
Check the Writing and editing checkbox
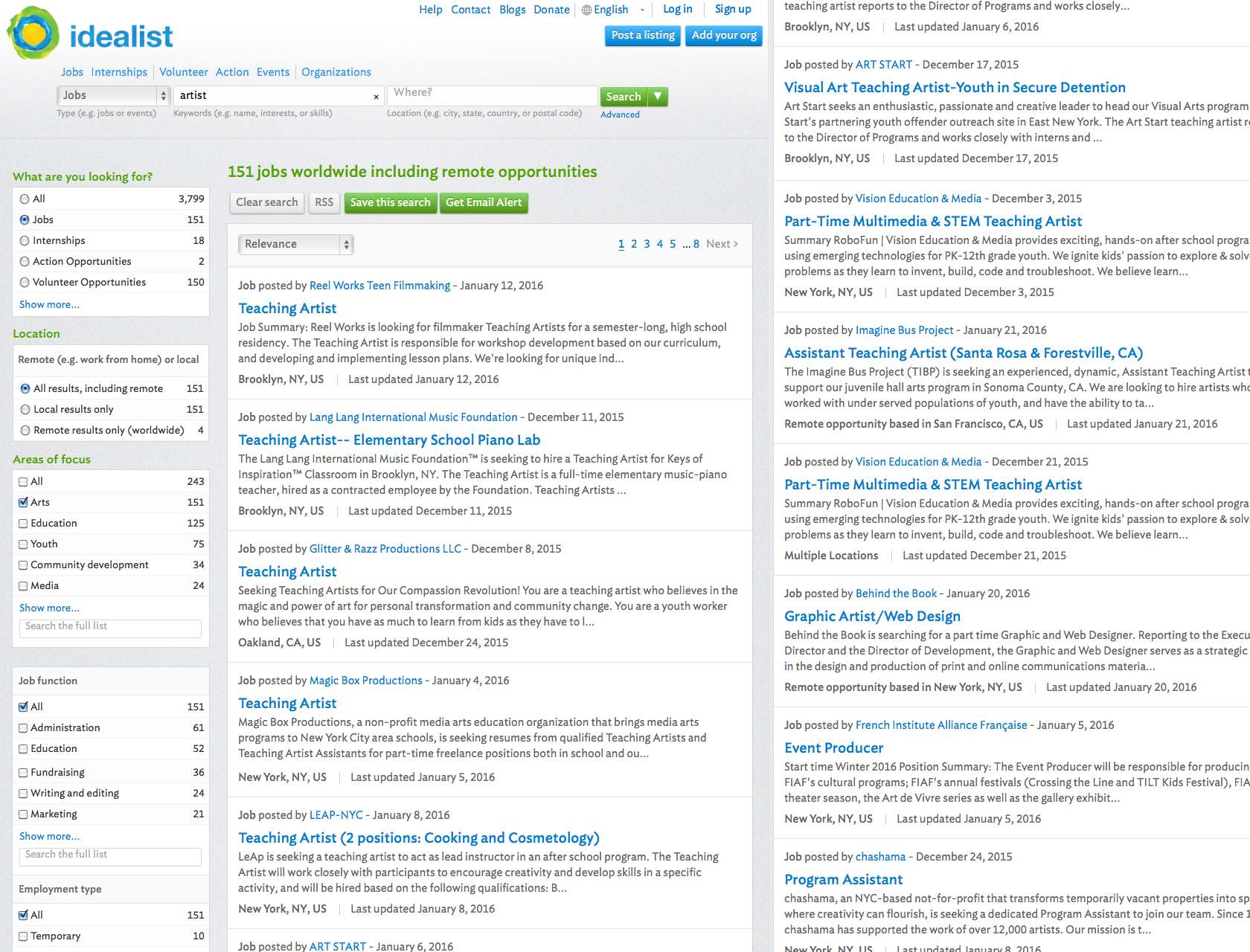[x=23, y=793]
